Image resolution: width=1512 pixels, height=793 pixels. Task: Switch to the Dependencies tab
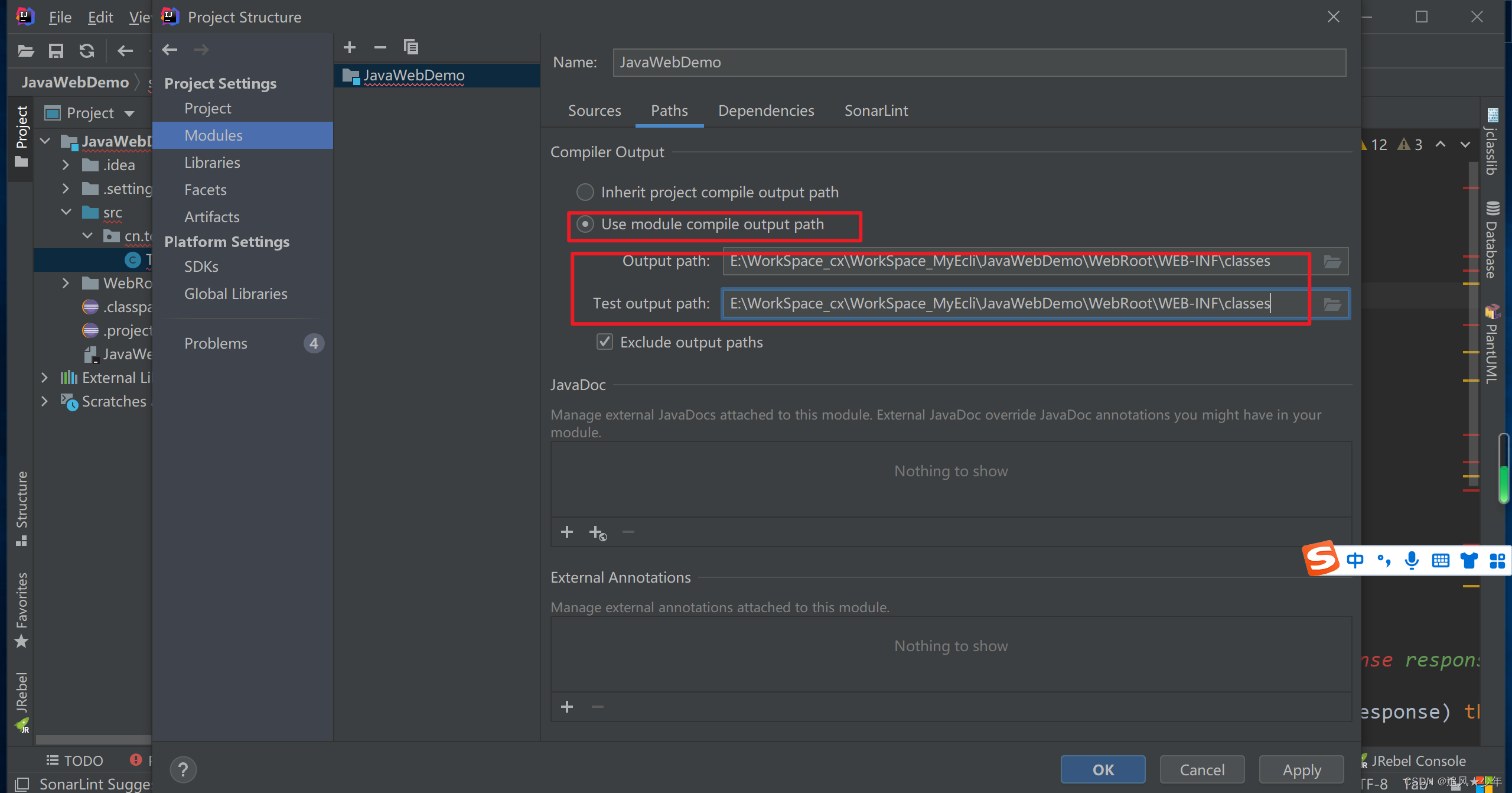click(x=765, y=110)
